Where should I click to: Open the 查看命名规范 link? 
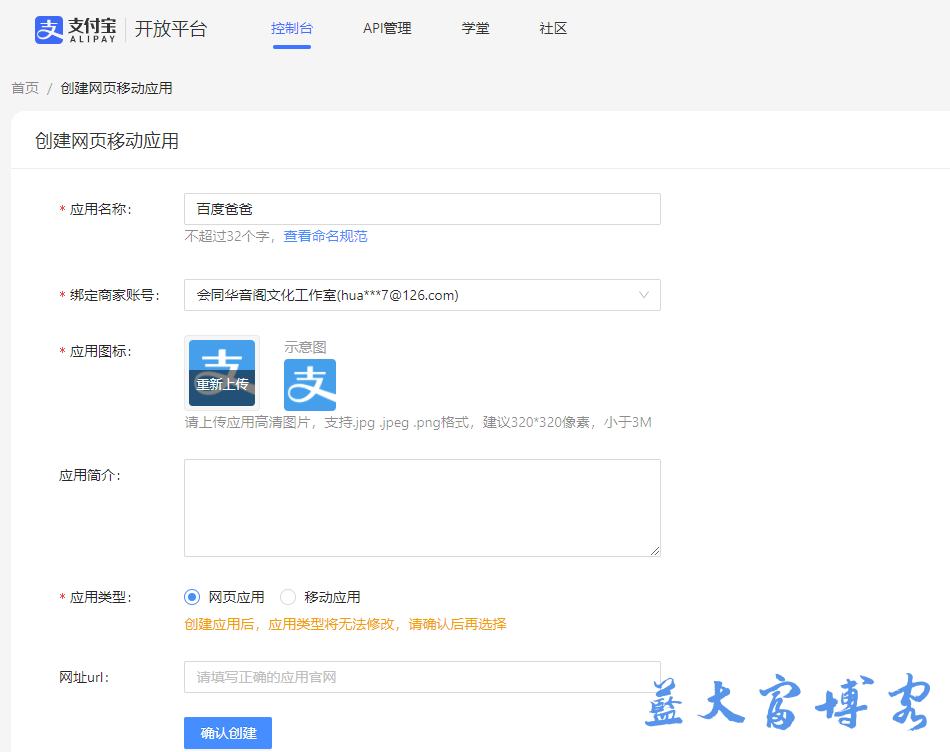tap(325, 236)
